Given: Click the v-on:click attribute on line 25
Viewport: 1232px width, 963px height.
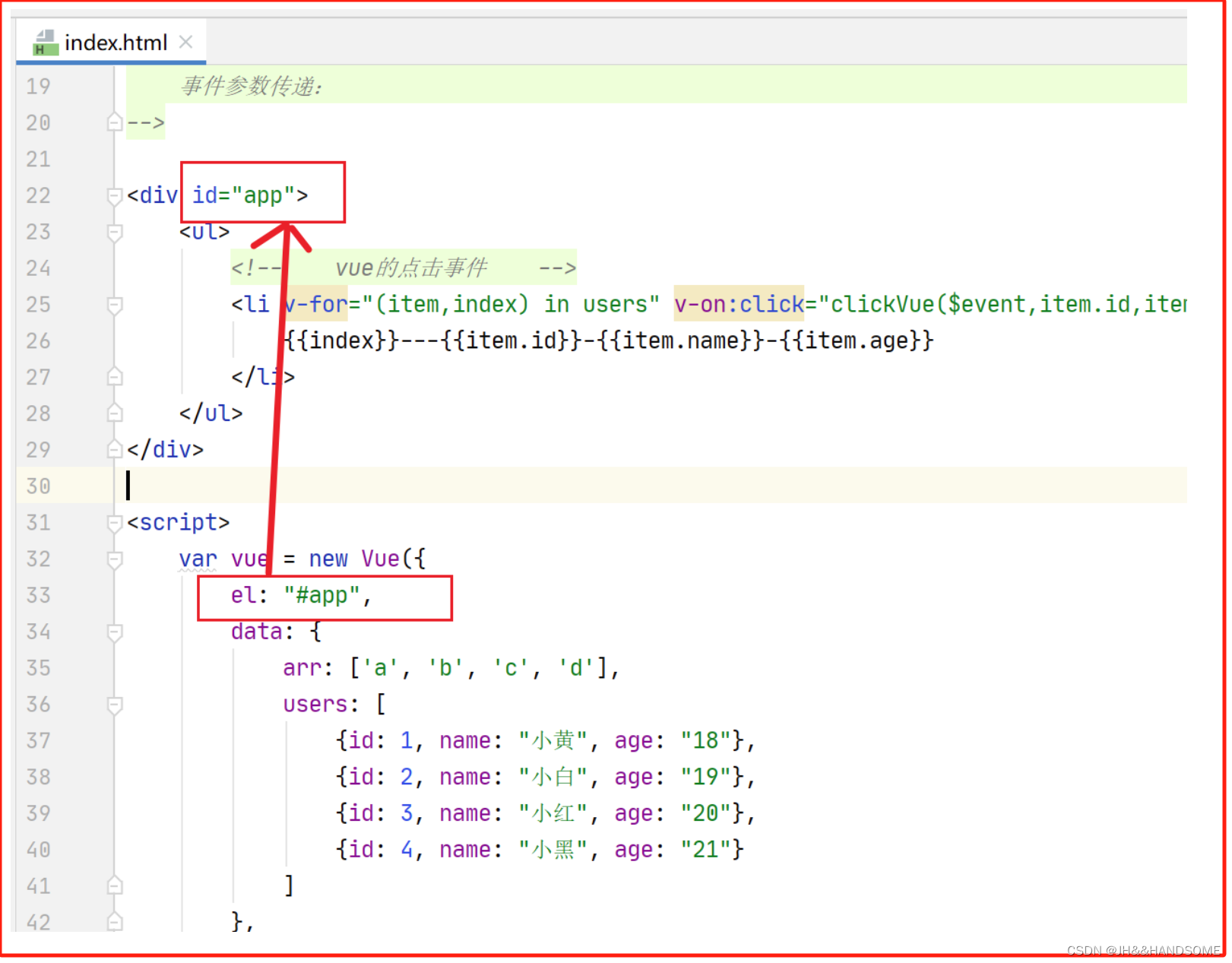Looking at the screenshot, I should (739, 305).
